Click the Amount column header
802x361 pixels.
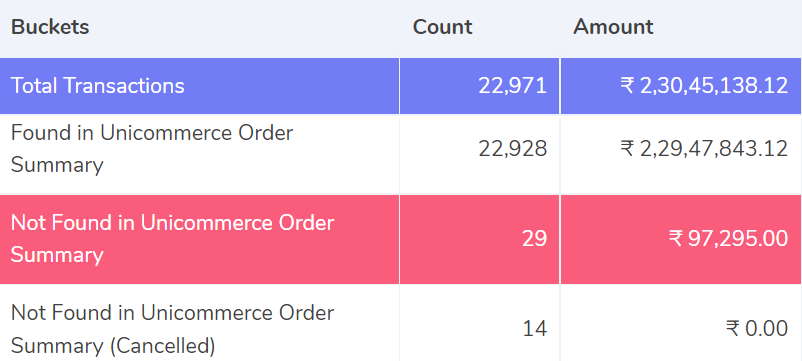(x=613, y=27)
